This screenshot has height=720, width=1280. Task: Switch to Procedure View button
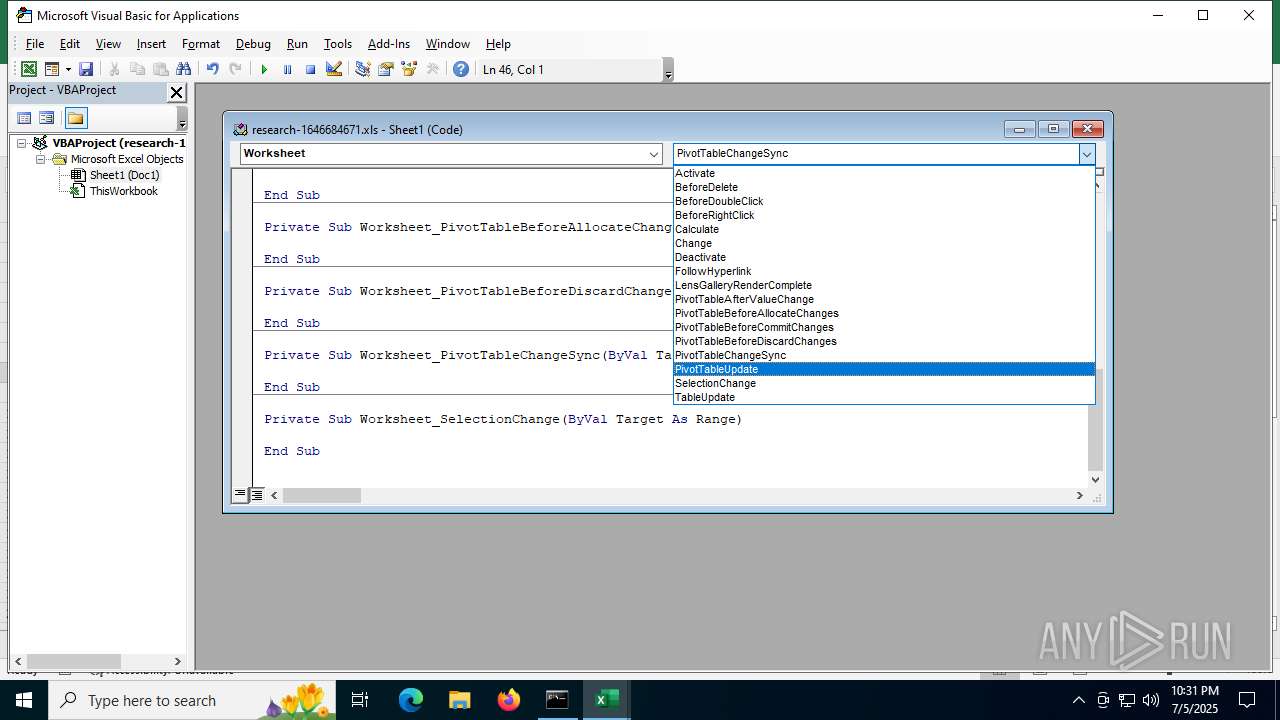point(240,495)
